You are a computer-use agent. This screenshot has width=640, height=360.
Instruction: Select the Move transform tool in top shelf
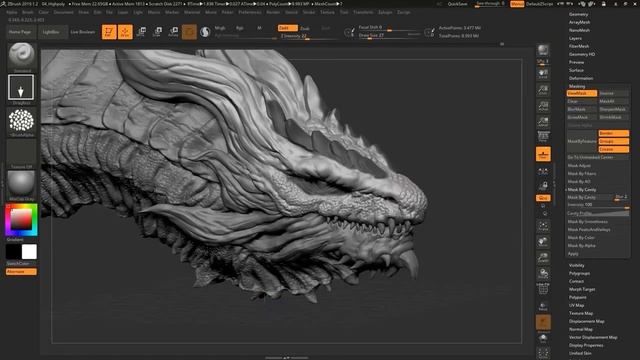click(141, 32)
